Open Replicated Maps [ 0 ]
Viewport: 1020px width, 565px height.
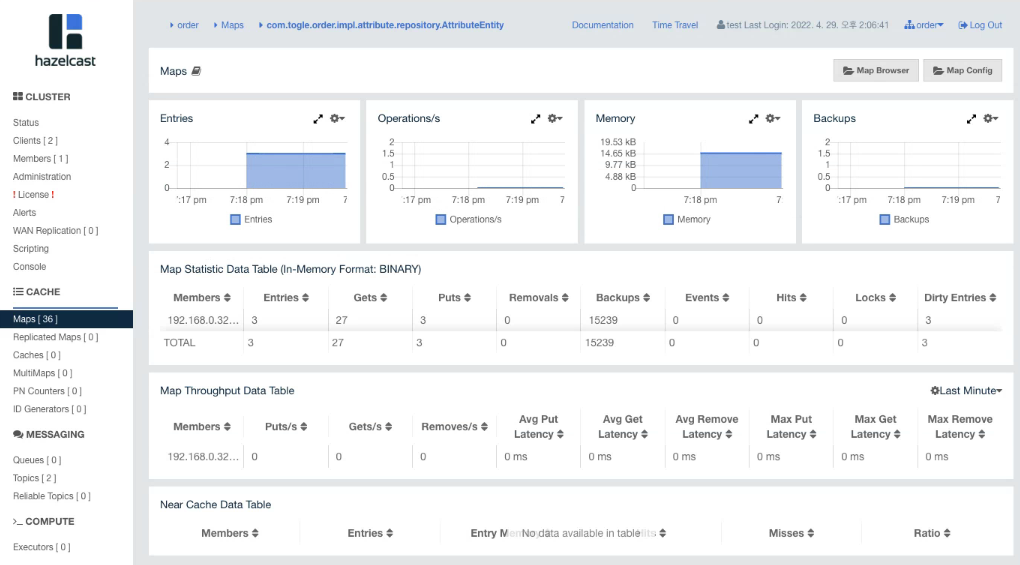click(55, 337)
